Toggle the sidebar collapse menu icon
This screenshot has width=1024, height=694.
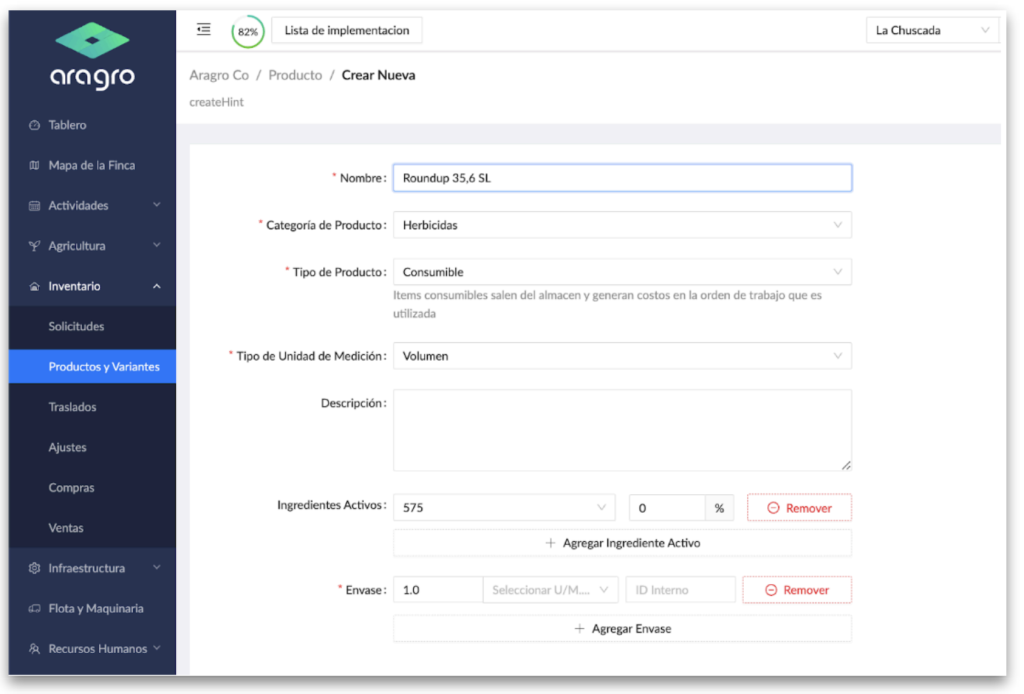tap(204, 29)
